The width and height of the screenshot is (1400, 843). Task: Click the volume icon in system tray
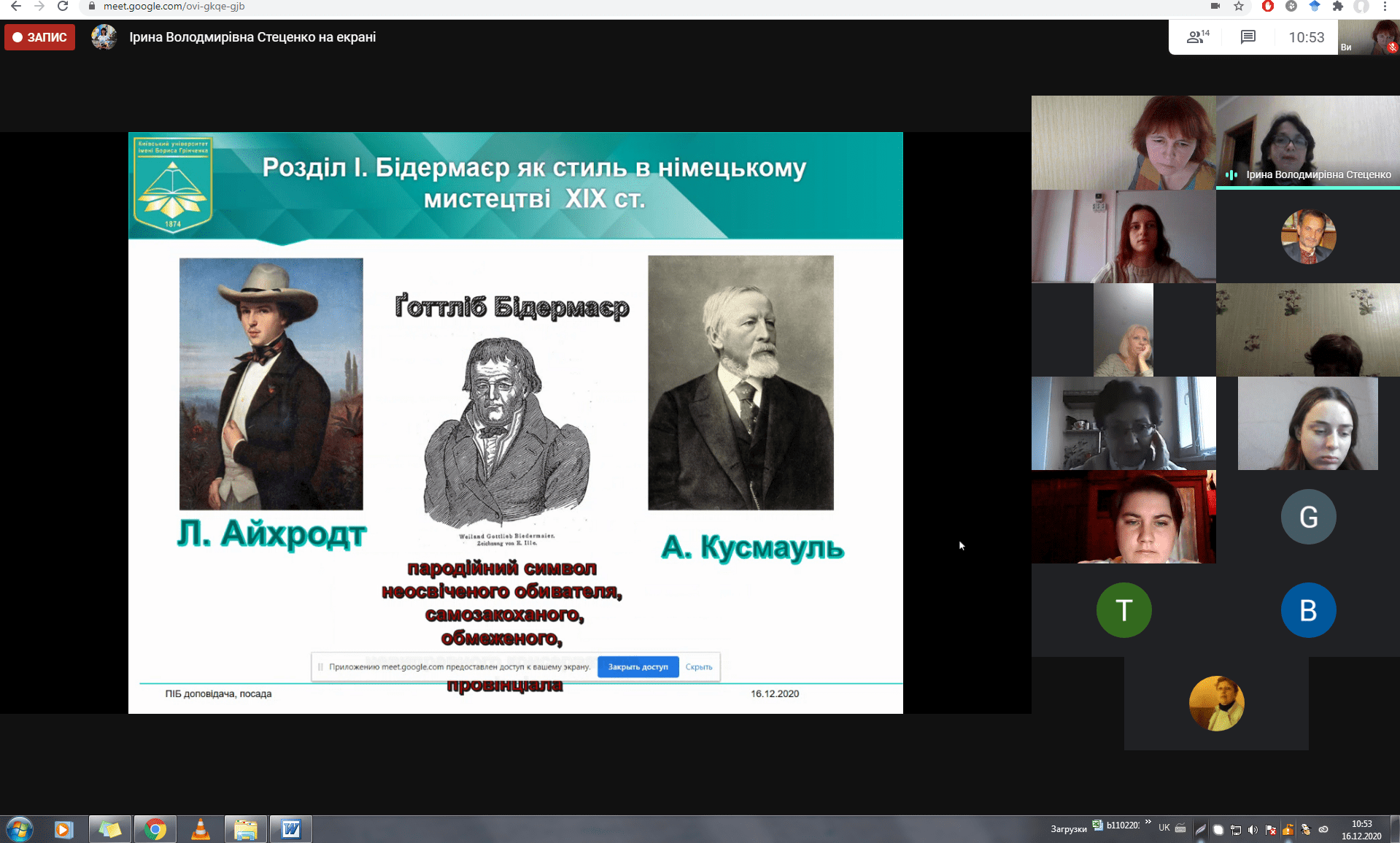click(x=1253, y=830)
